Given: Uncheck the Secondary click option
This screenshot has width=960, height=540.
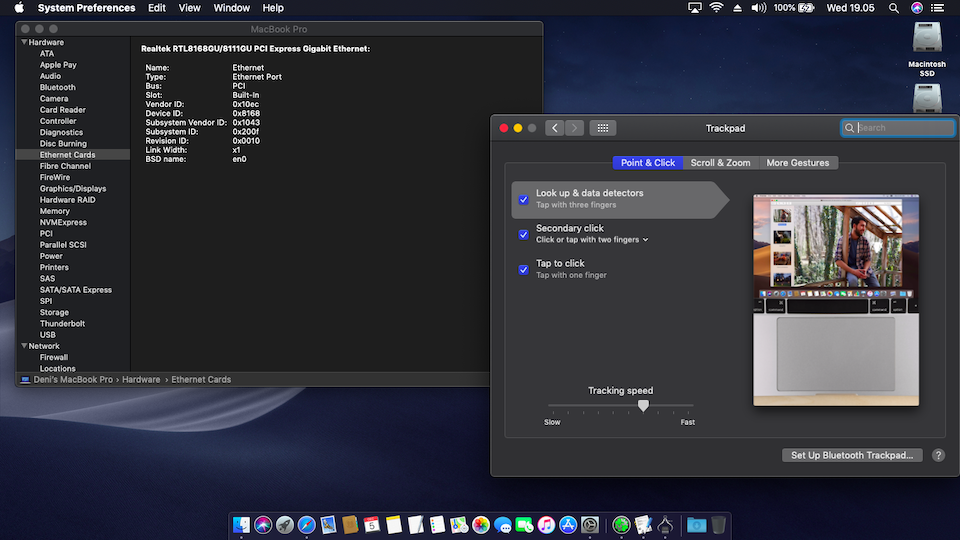Looking at the screenshot, I should coord(523,234).
